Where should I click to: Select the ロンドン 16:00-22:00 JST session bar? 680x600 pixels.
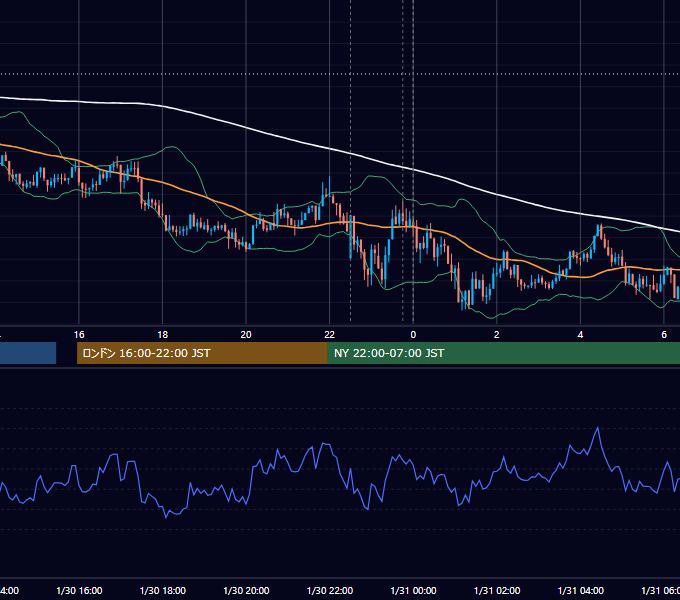click(202, 353)
